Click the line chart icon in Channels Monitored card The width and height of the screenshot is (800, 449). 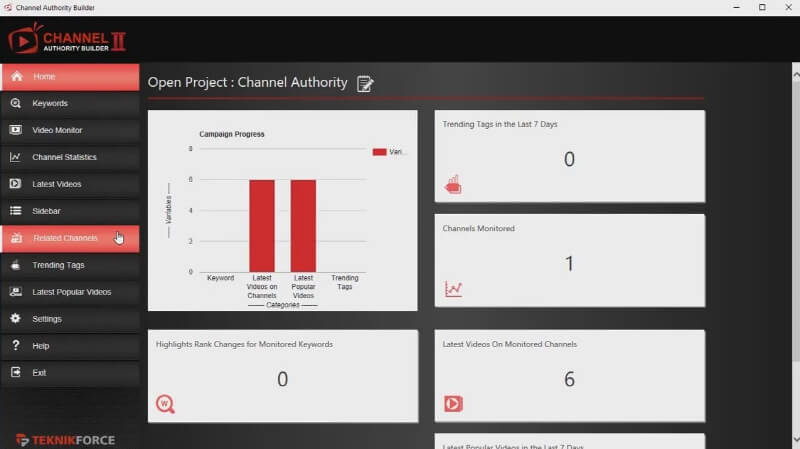tap(453, 289)
